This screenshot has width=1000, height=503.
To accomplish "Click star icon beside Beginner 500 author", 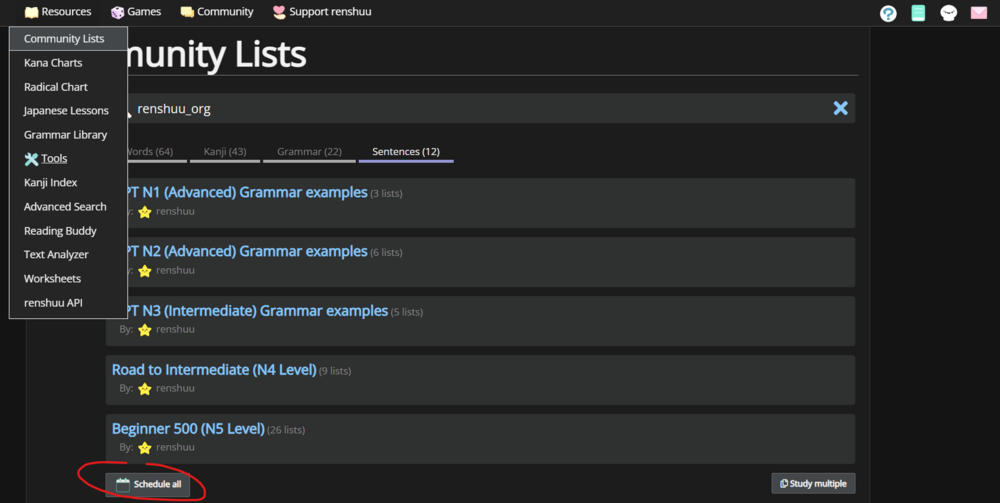I will pos(145,448).
